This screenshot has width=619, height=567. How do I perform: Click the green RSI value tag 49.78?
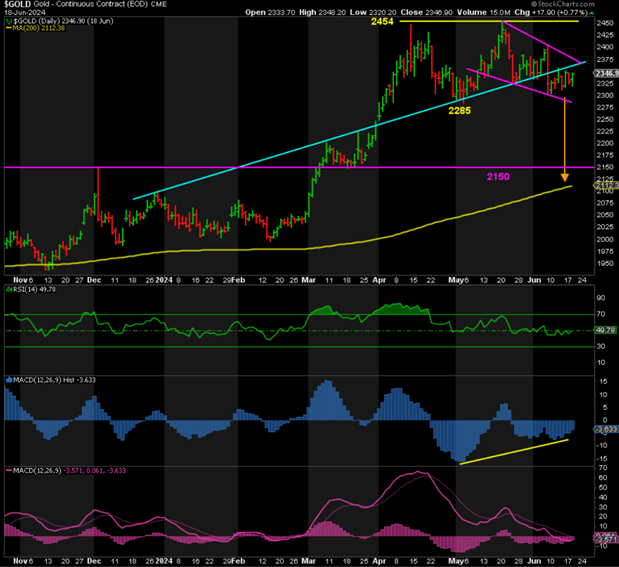tap(605, 330)
